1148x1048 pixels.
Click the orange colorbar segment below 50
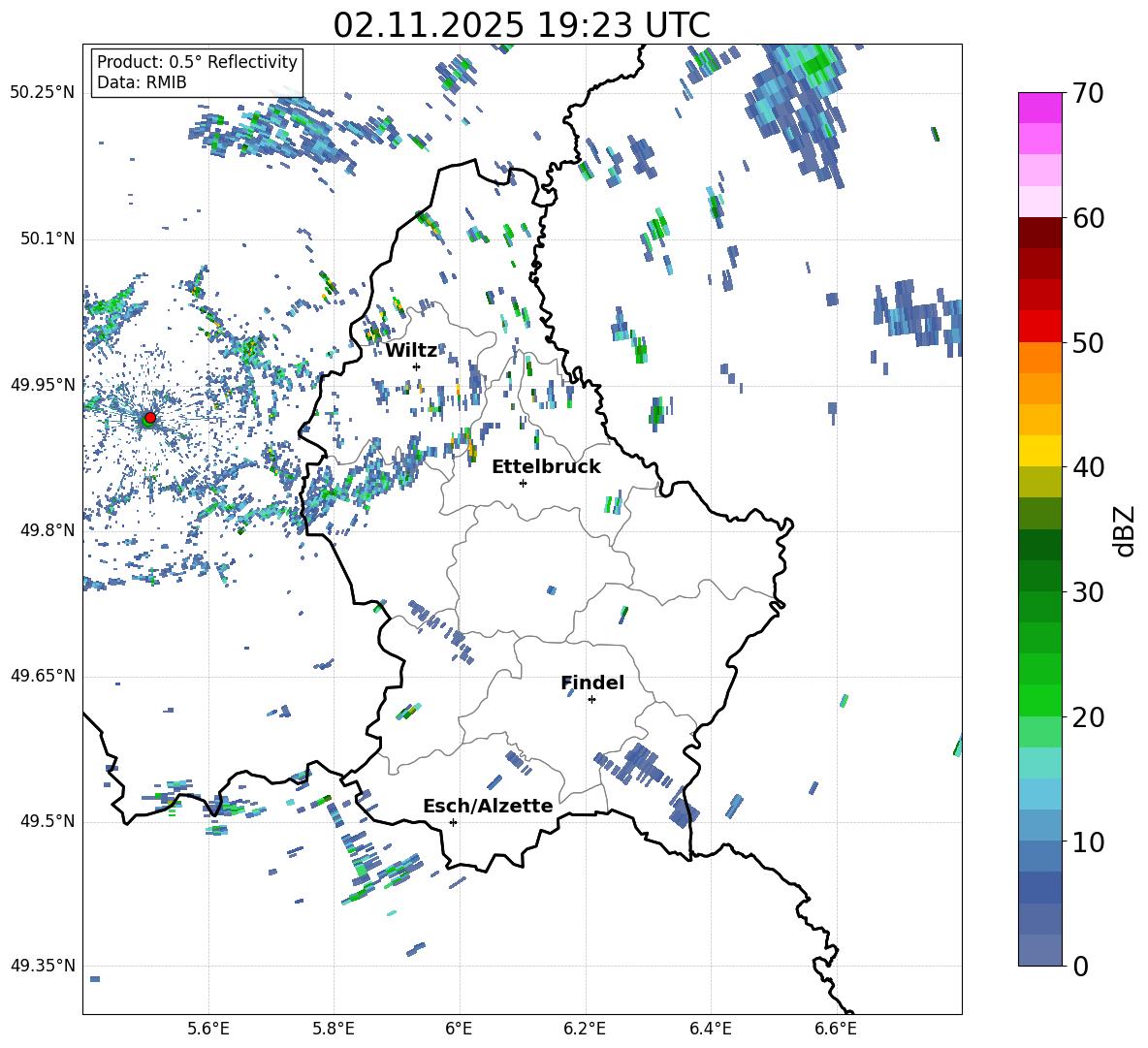[1040, 357]
